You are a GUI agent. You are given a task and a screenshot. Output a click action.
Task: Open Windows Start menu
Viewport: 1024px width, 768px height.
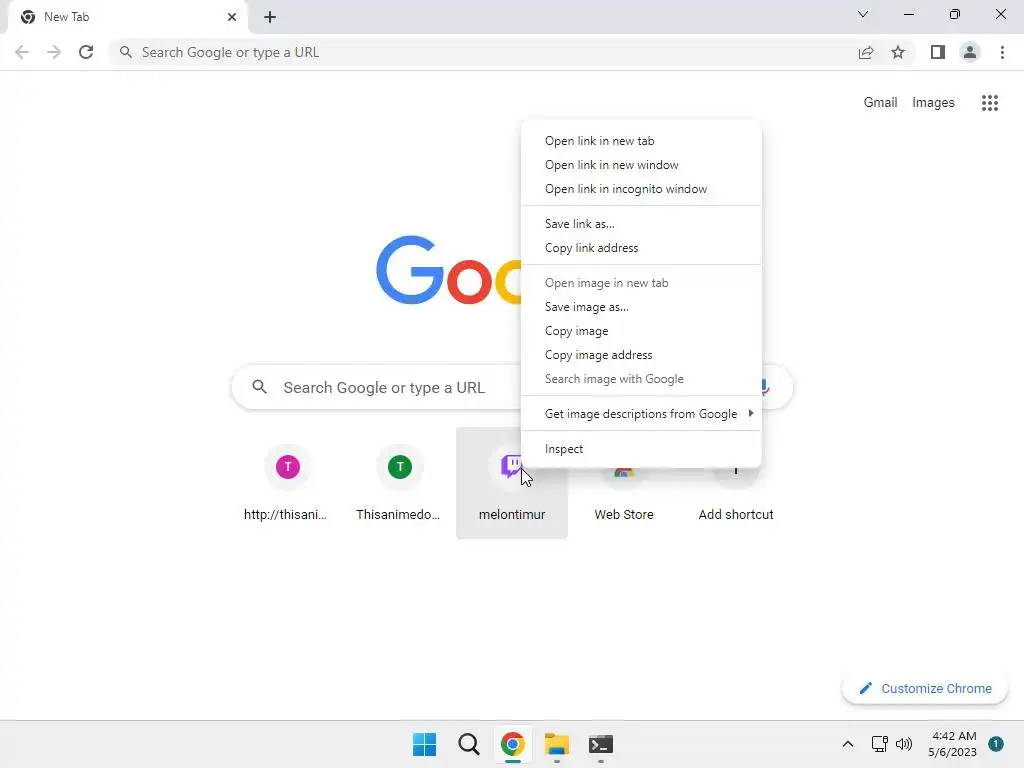[x=424, y=744]
